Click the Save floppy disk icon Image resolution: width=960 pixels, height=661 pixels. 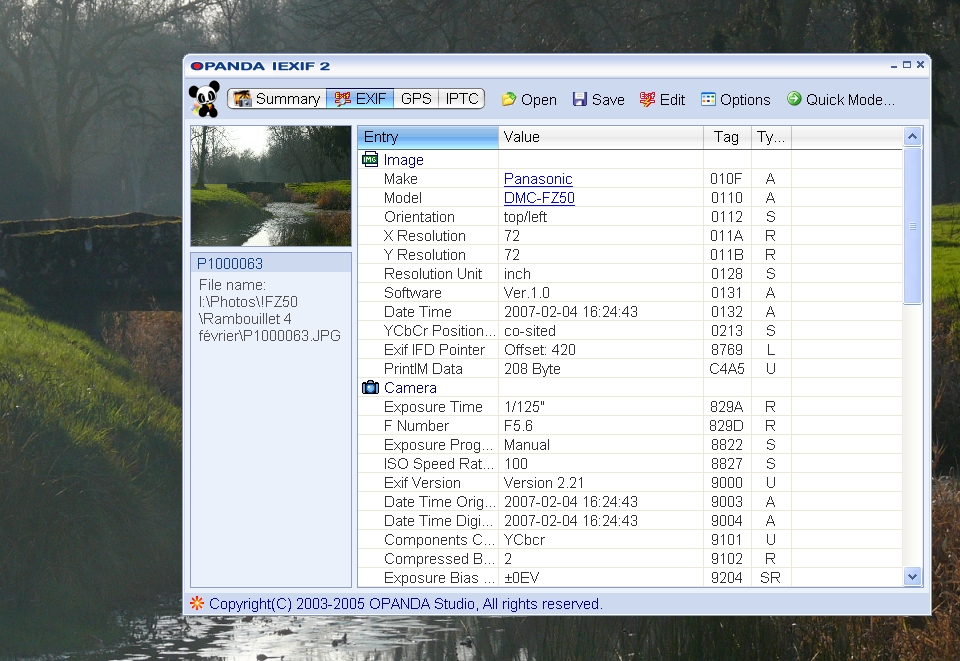tap(580, 99)
